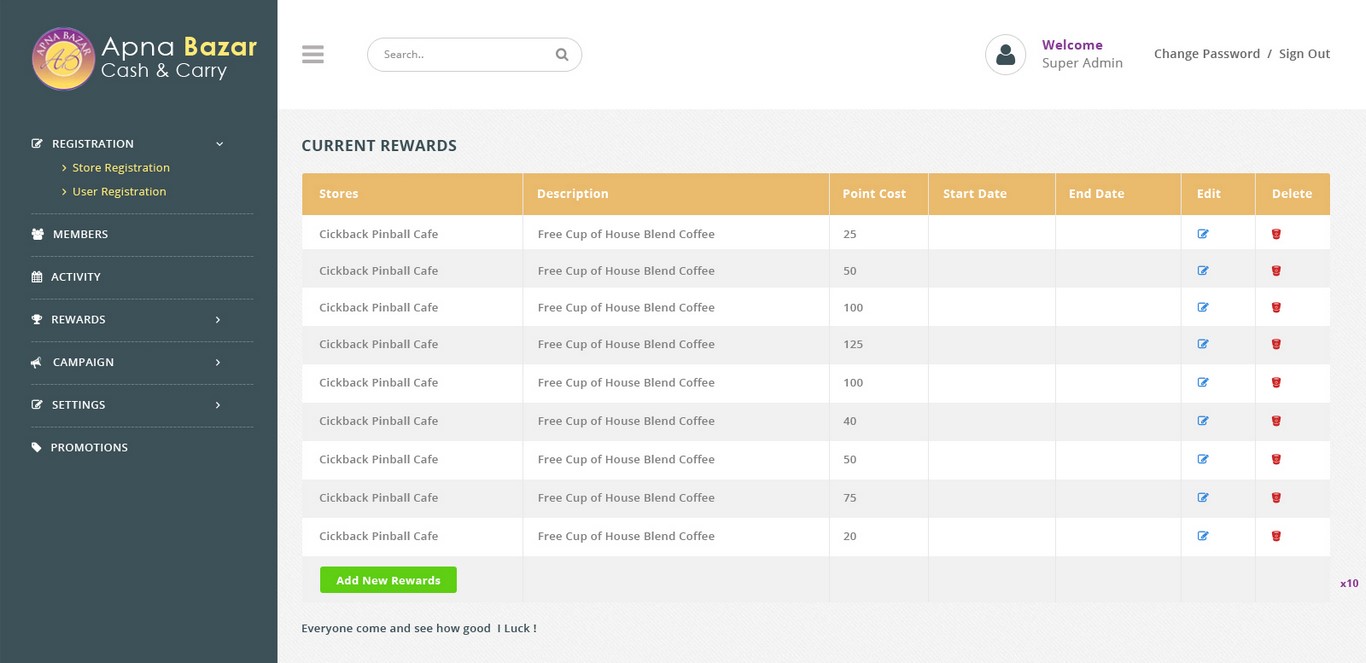Click the search magnifier icon
Viewport: 1366px width, 663px height.
point(562,55)
